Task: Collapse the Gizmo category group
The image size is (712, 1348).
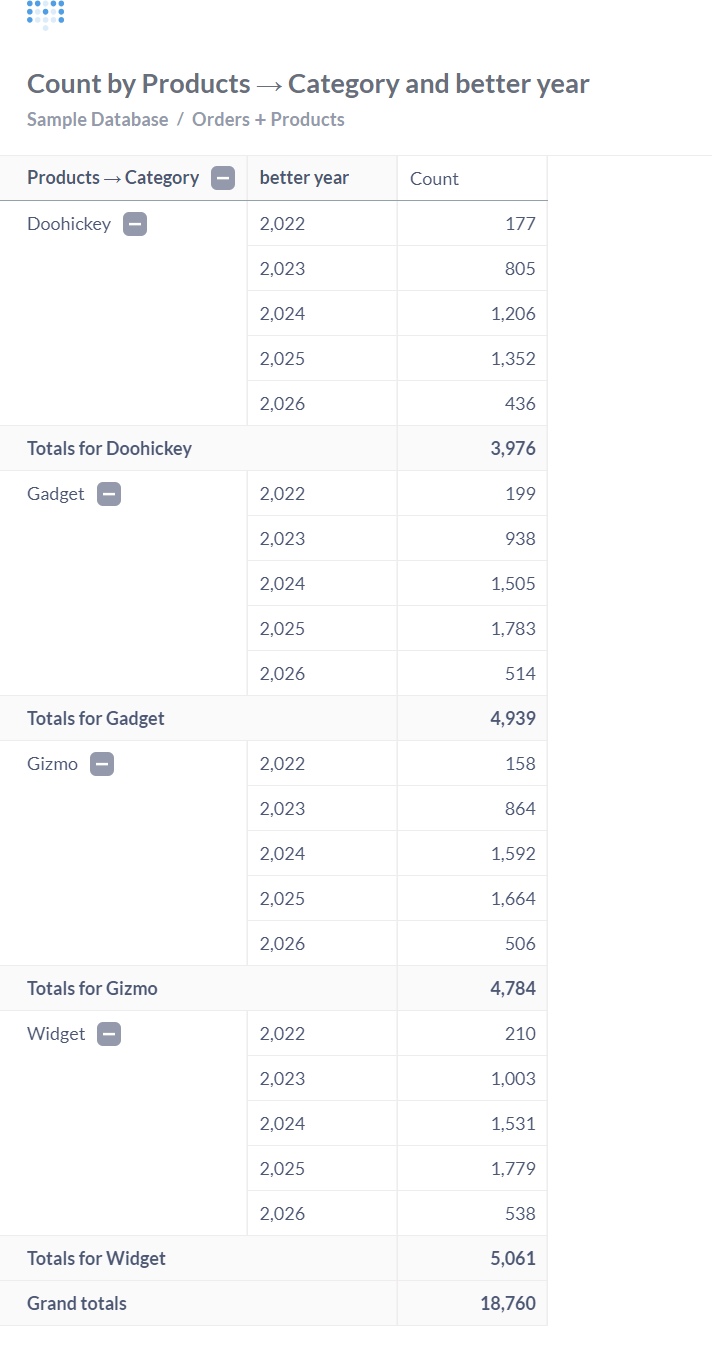Action: pyautogui.click(x=101, y=763)
